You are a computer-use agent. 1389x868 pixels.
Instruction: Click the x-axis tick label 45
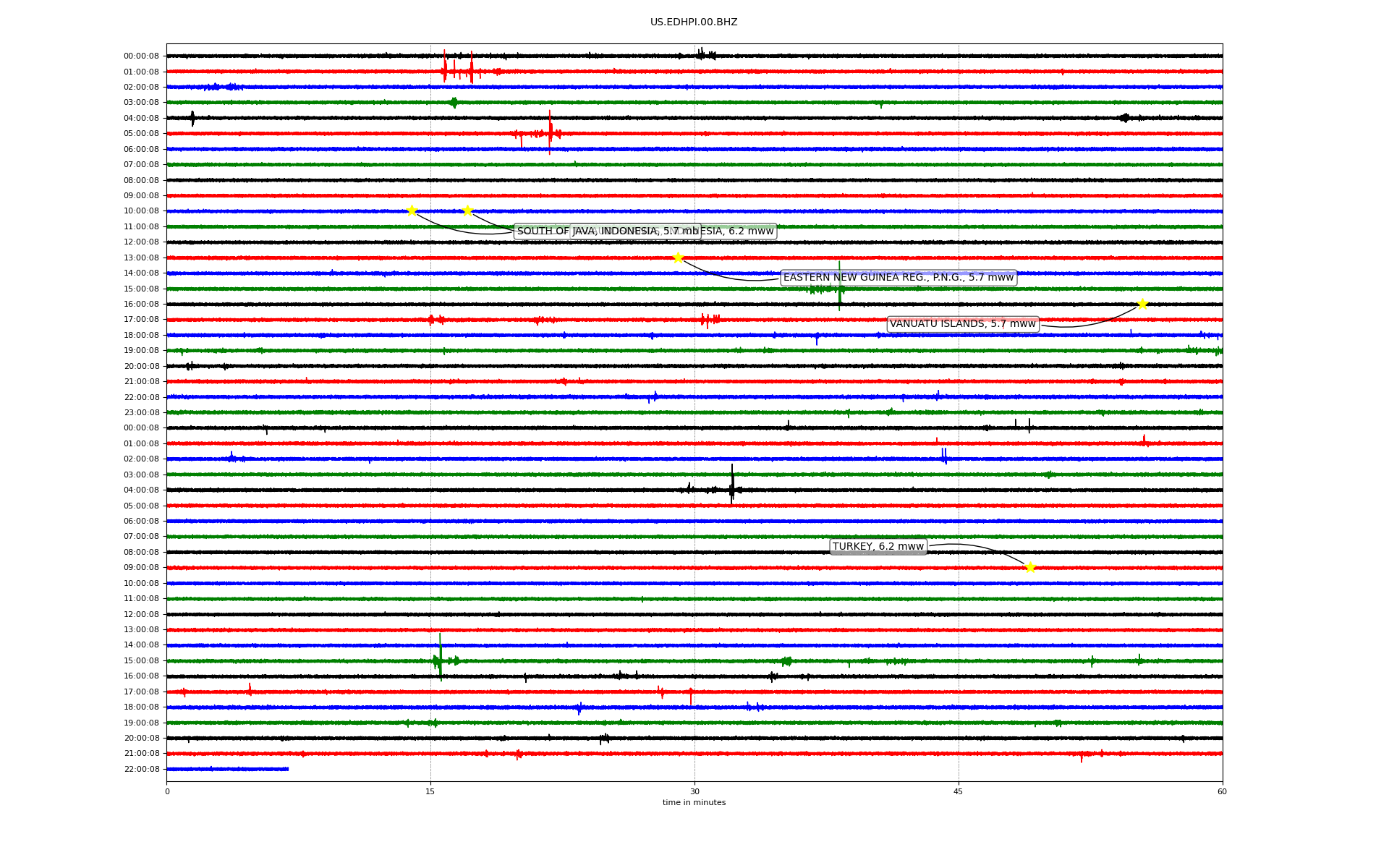(959, 791)
